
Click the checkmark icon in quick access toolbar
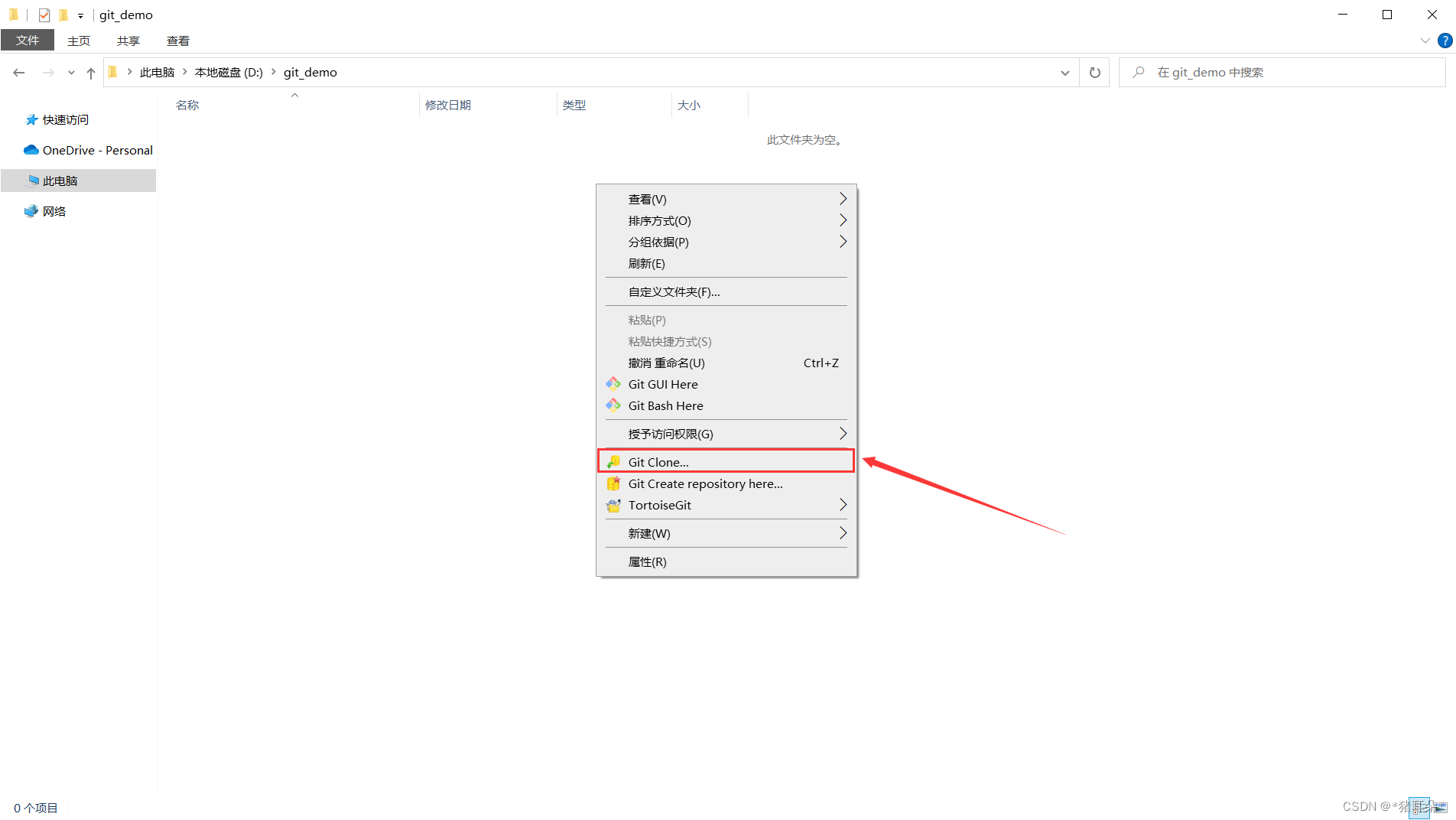tap(44, 14)
